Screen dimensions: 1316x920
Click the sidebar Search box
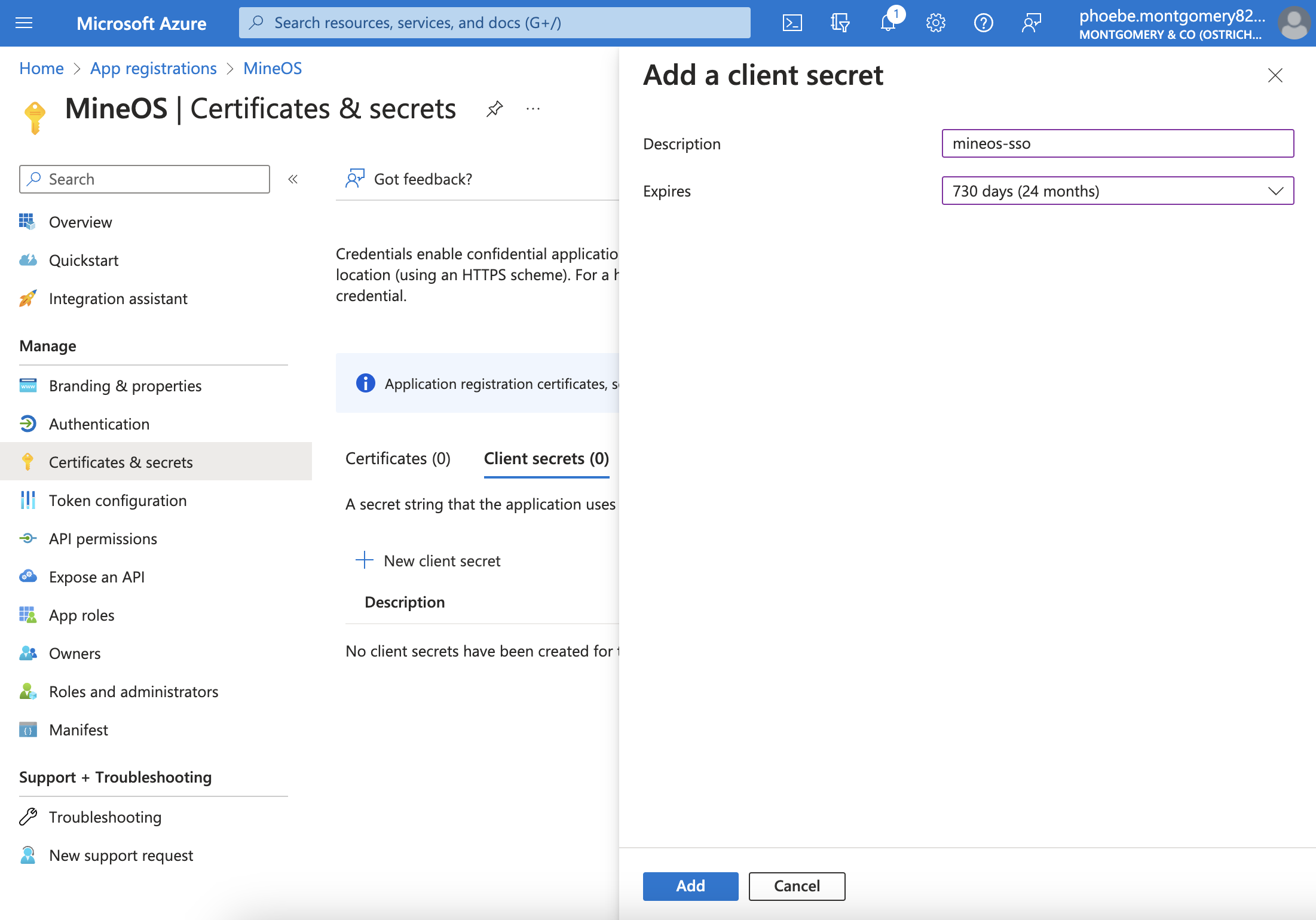click(145, 179)
